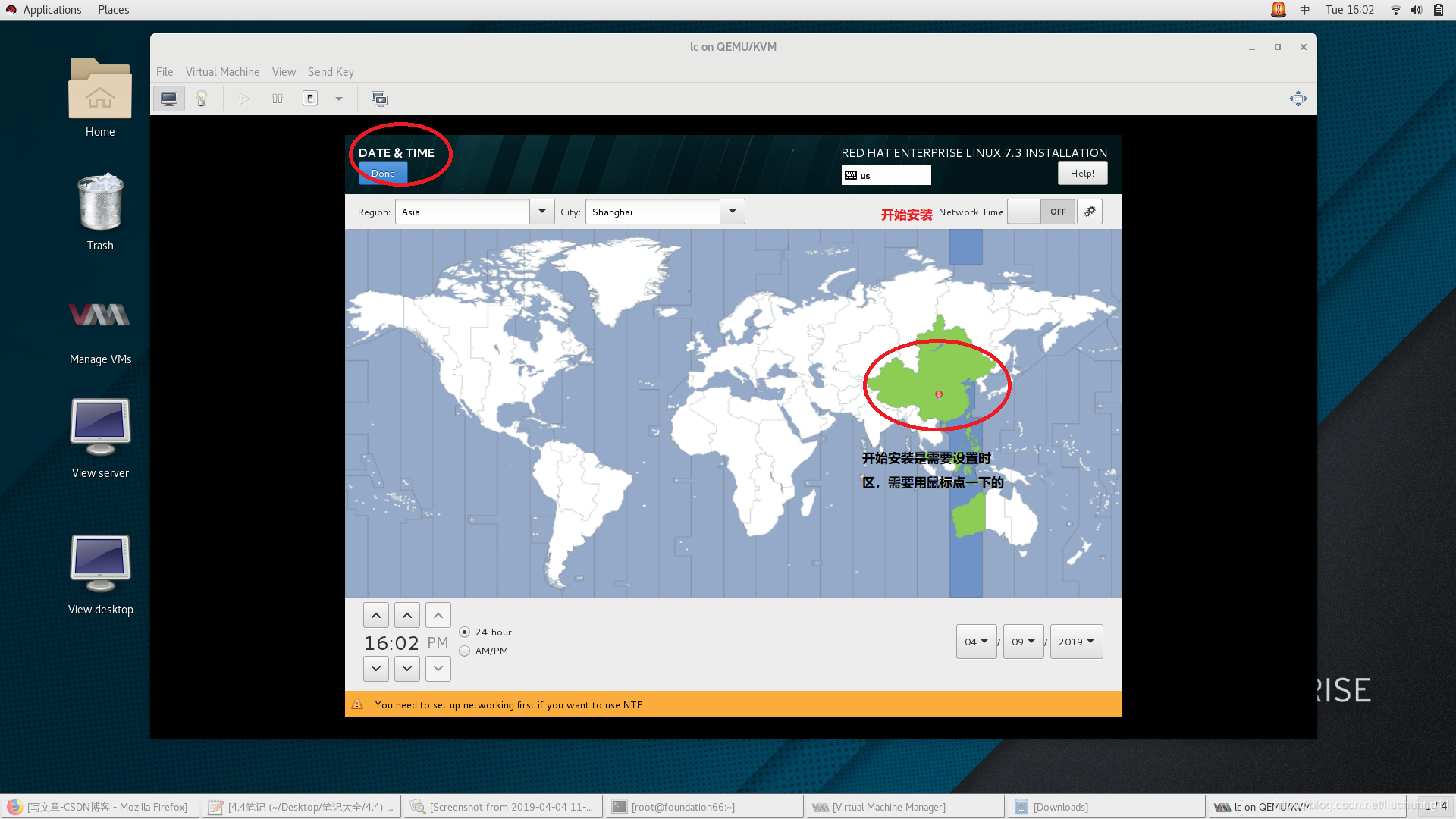Open the year dropdown showing 2019
1456x819 pixels.
click(x=1077, y=642)
